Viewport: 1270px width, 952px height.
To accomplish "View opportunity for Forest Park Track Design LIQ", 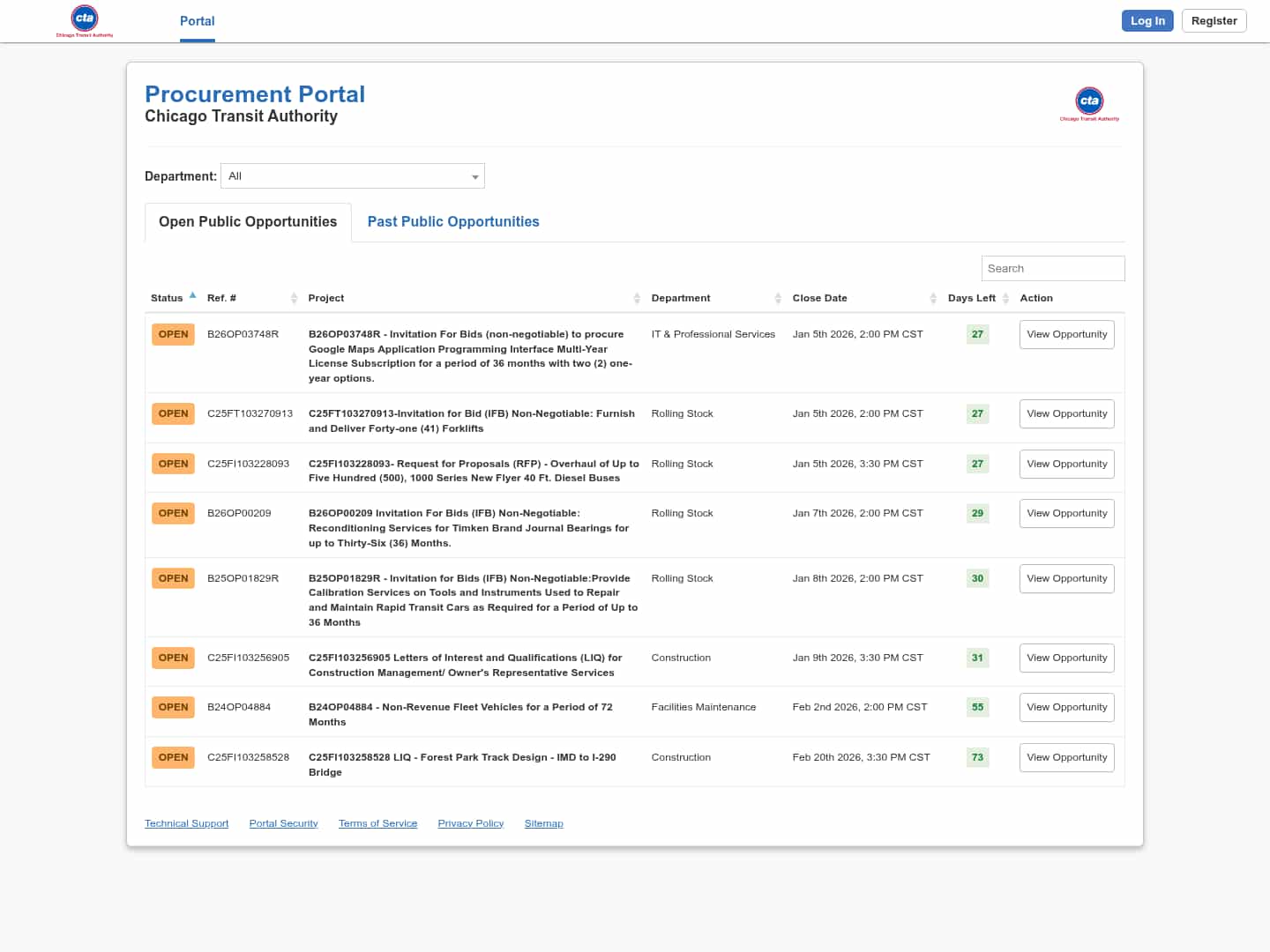I will point(1066,758).
